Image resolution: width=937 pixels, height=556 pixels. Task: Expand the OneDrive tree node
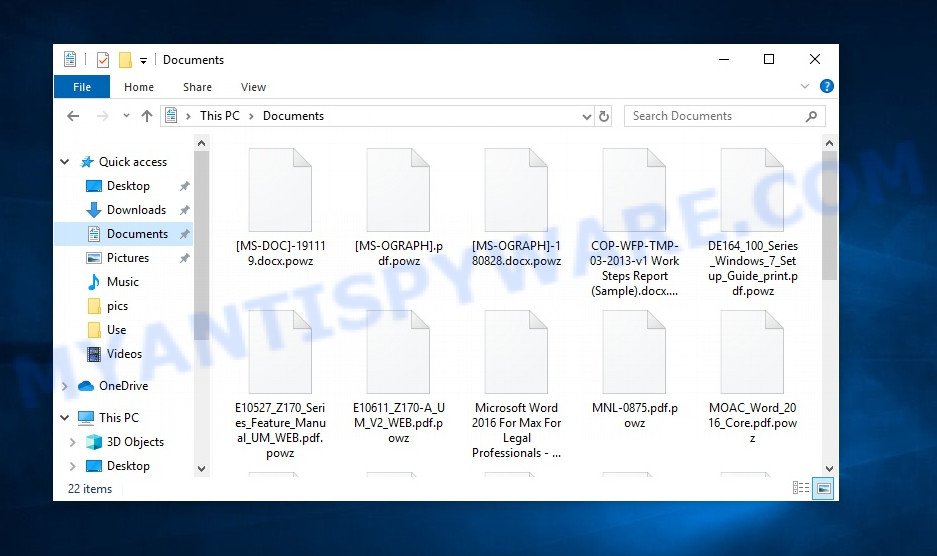[x=65, y=386]
